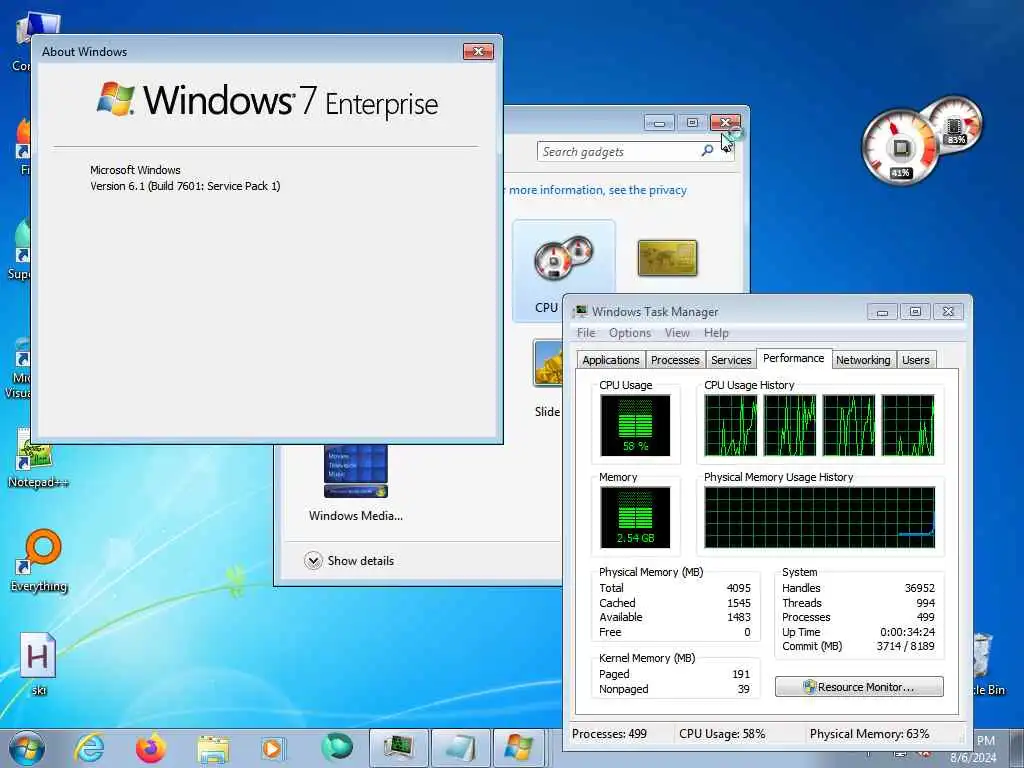Screen dimensions: 1024x768
Task: Click the search magnifier in gadgets window
Action: [707, 152]
